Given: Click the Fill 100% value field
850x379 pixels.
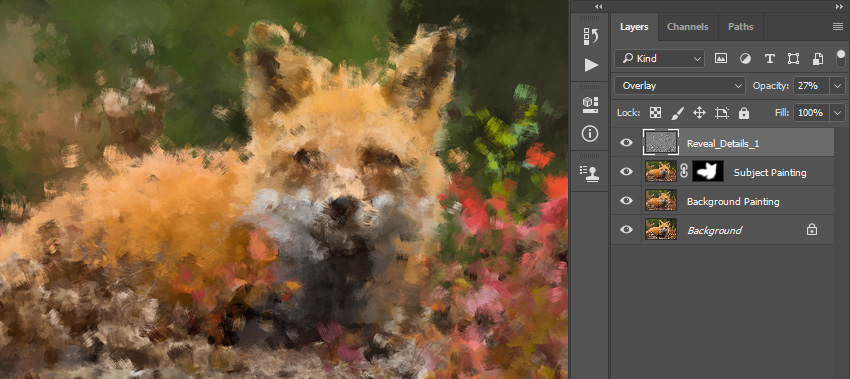Looking at the screenshot, I should (x=812, y=113).
